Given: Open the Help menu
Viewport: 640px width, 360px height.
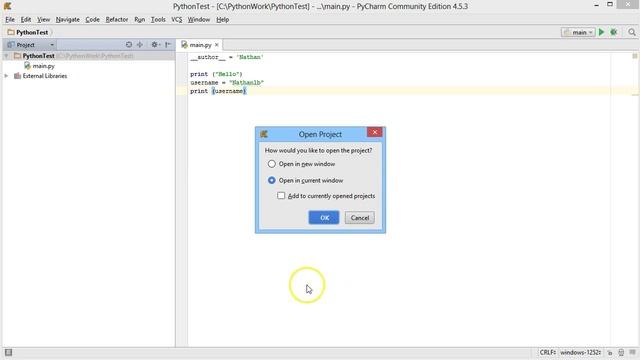Looking at the screenshot, I should pos(222,20).
